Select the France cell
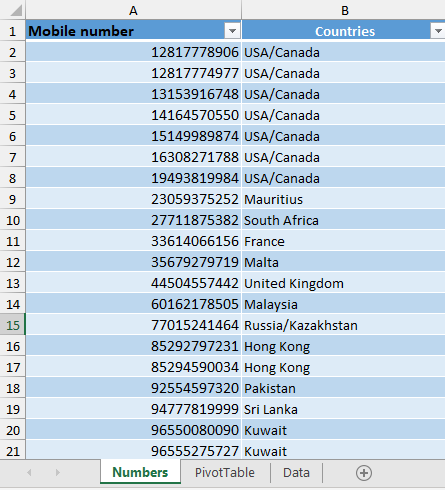This screenshot has width=445, height=490. coord(343,241)
